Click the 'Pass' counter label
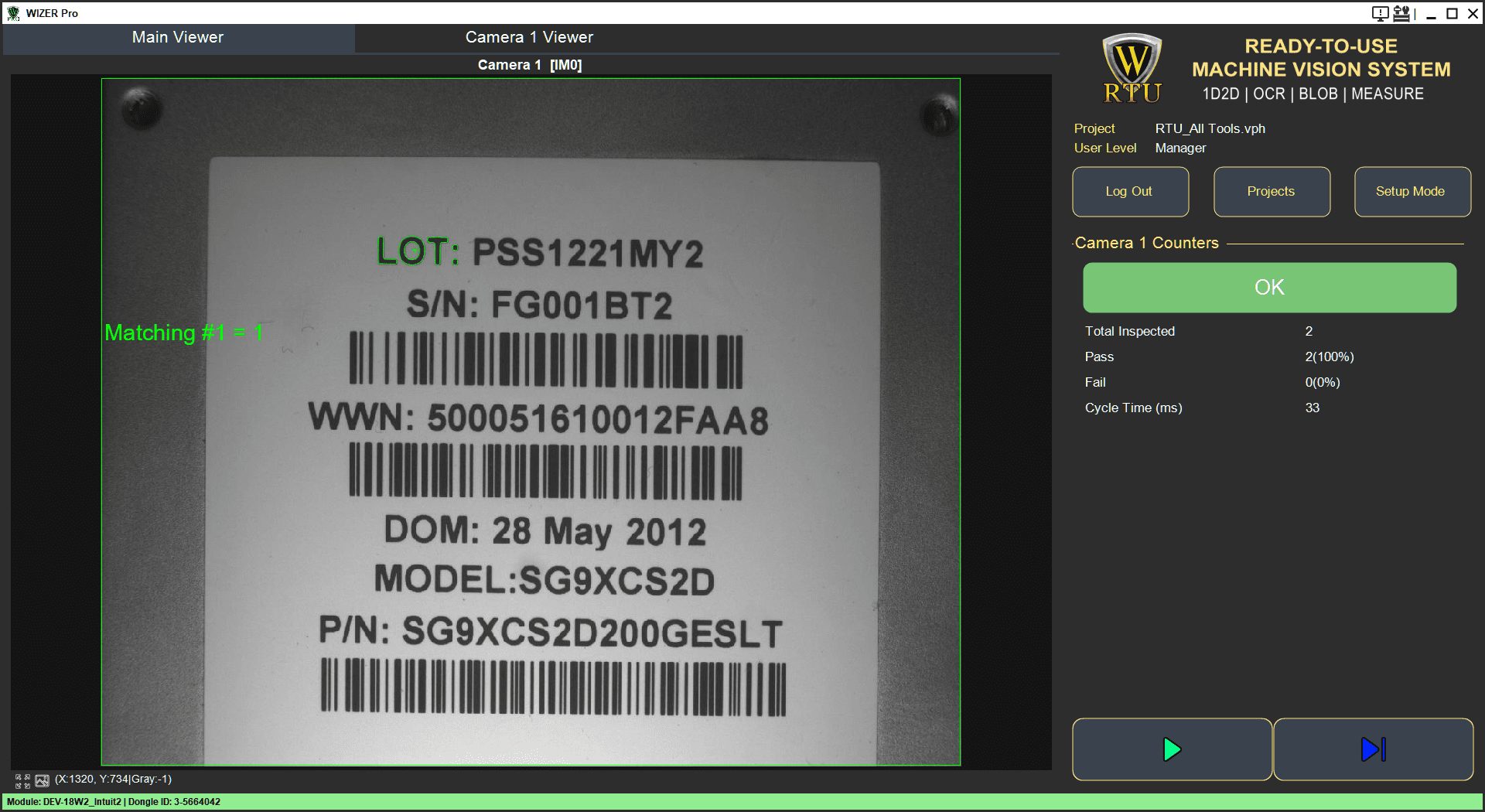 [1099, 357]
